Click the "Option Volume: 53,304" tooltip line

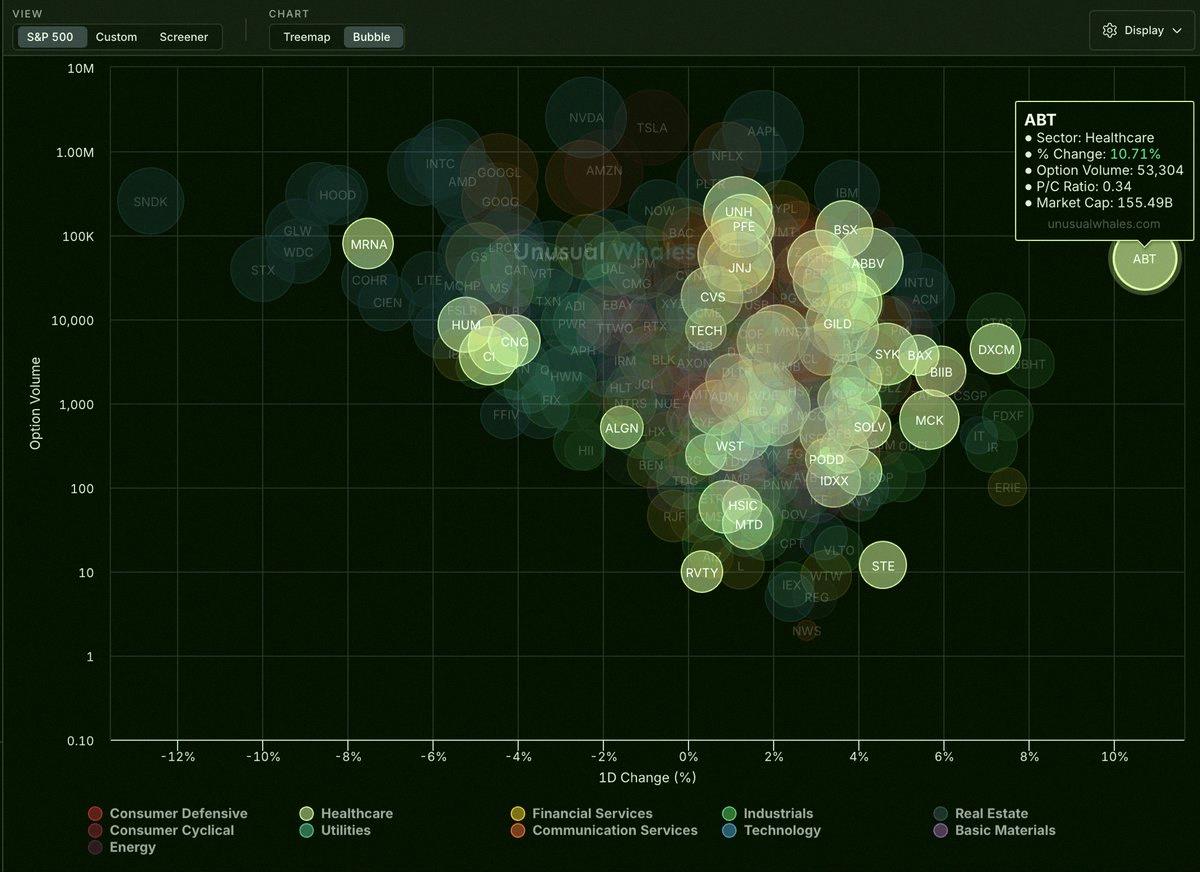point(1104,171)
